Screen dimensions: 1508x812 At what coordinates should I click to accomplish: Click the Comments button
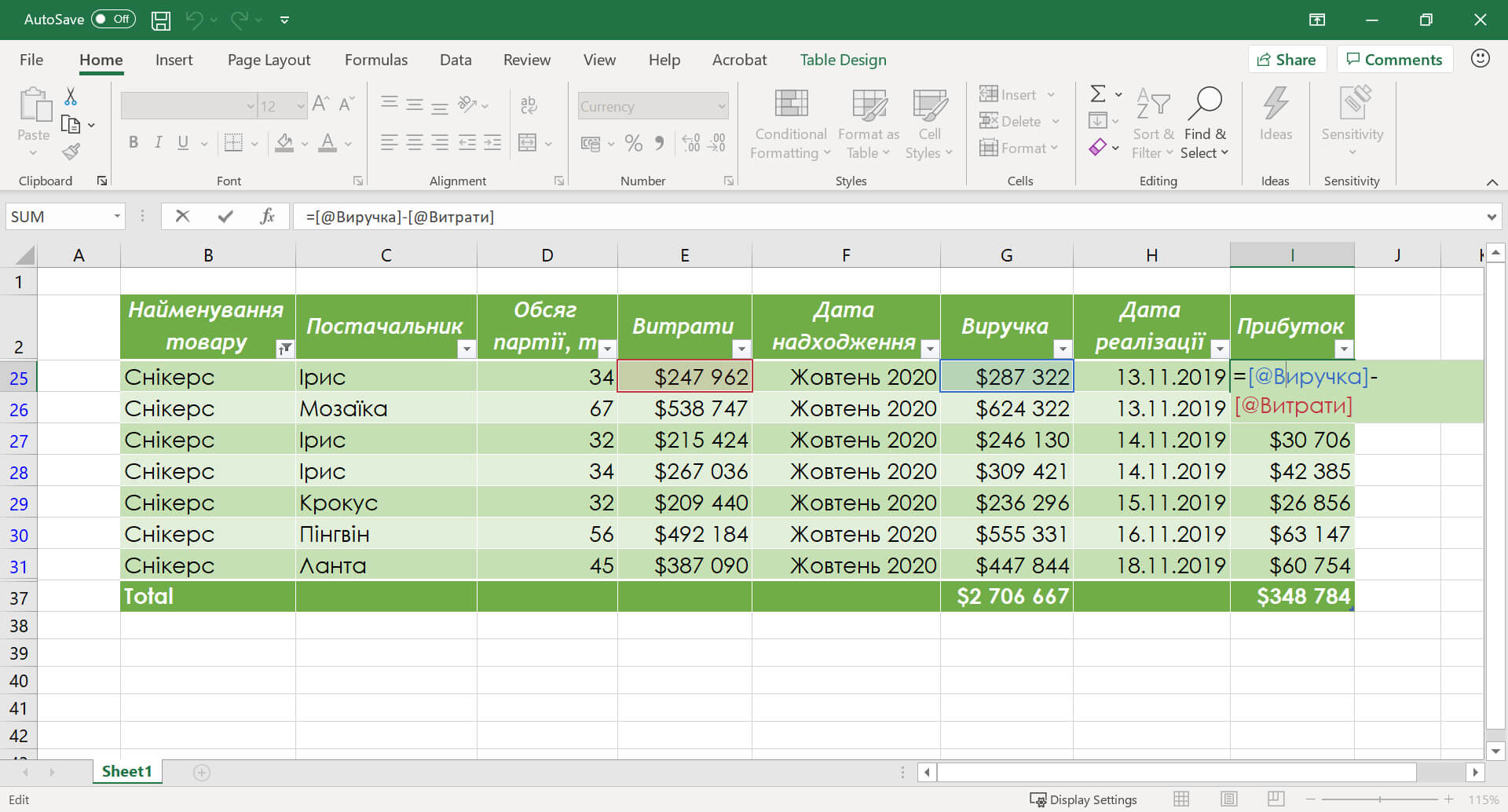coord(1394,60)
